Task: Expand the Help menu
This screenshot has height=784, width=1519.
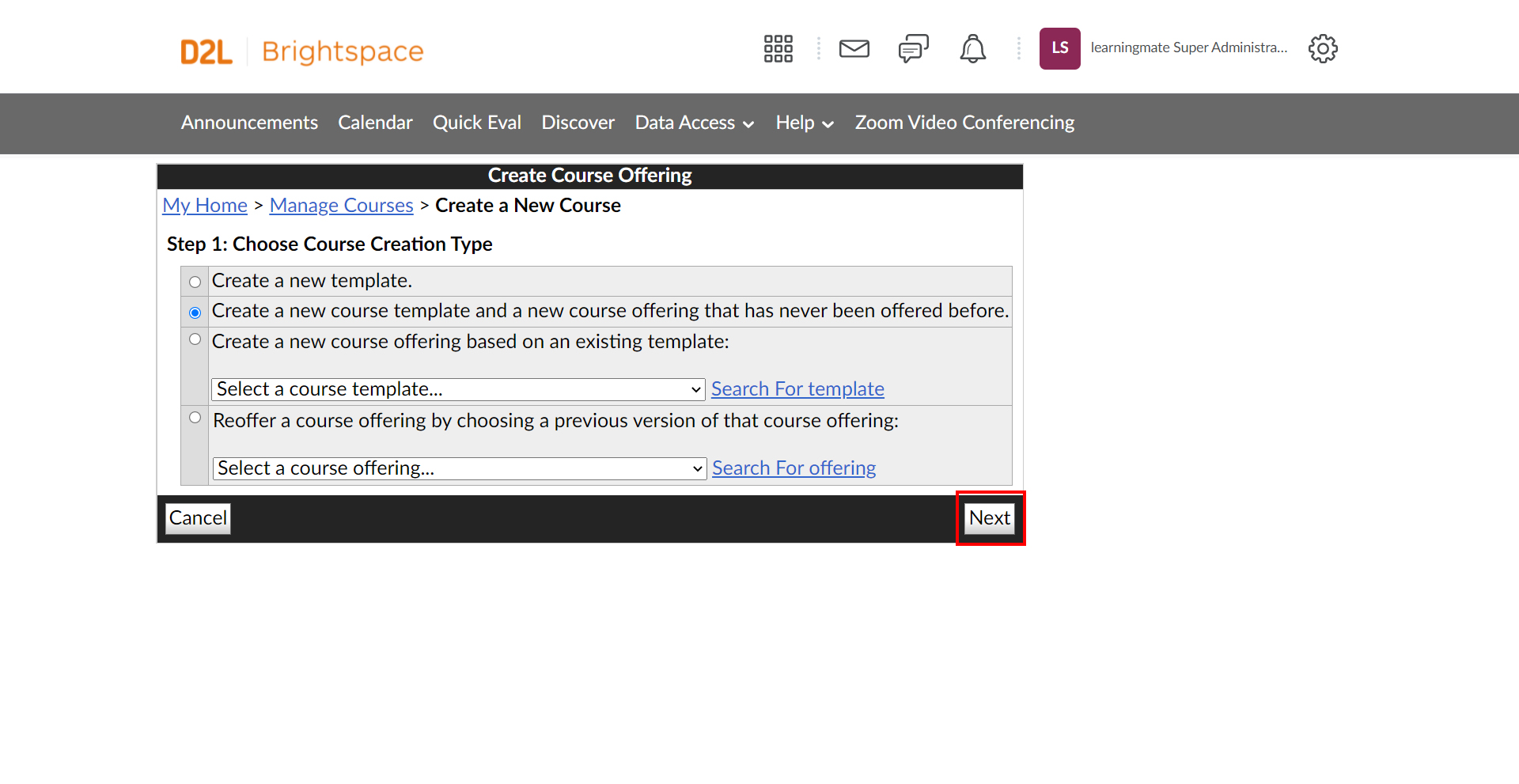Action: [x=805, y=123]
